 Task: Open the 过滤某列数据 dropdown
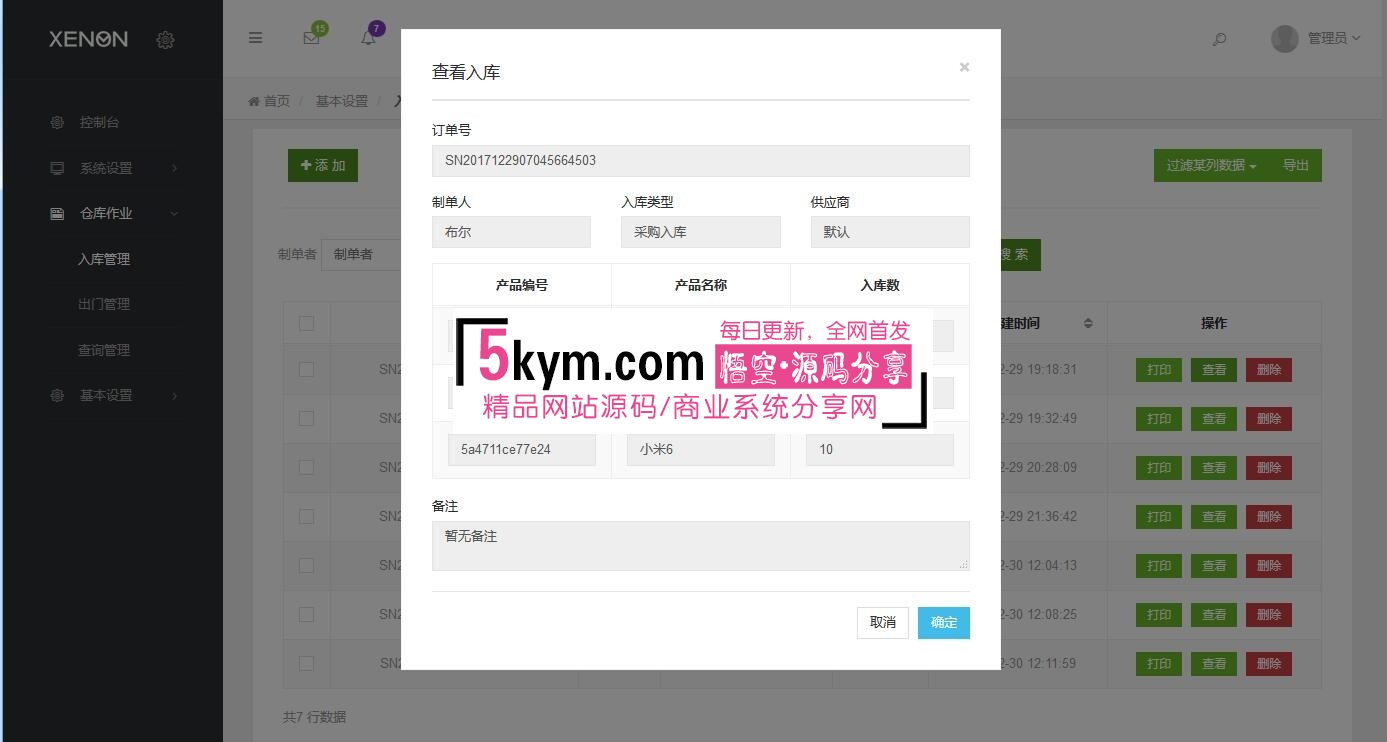point(1211,165)
